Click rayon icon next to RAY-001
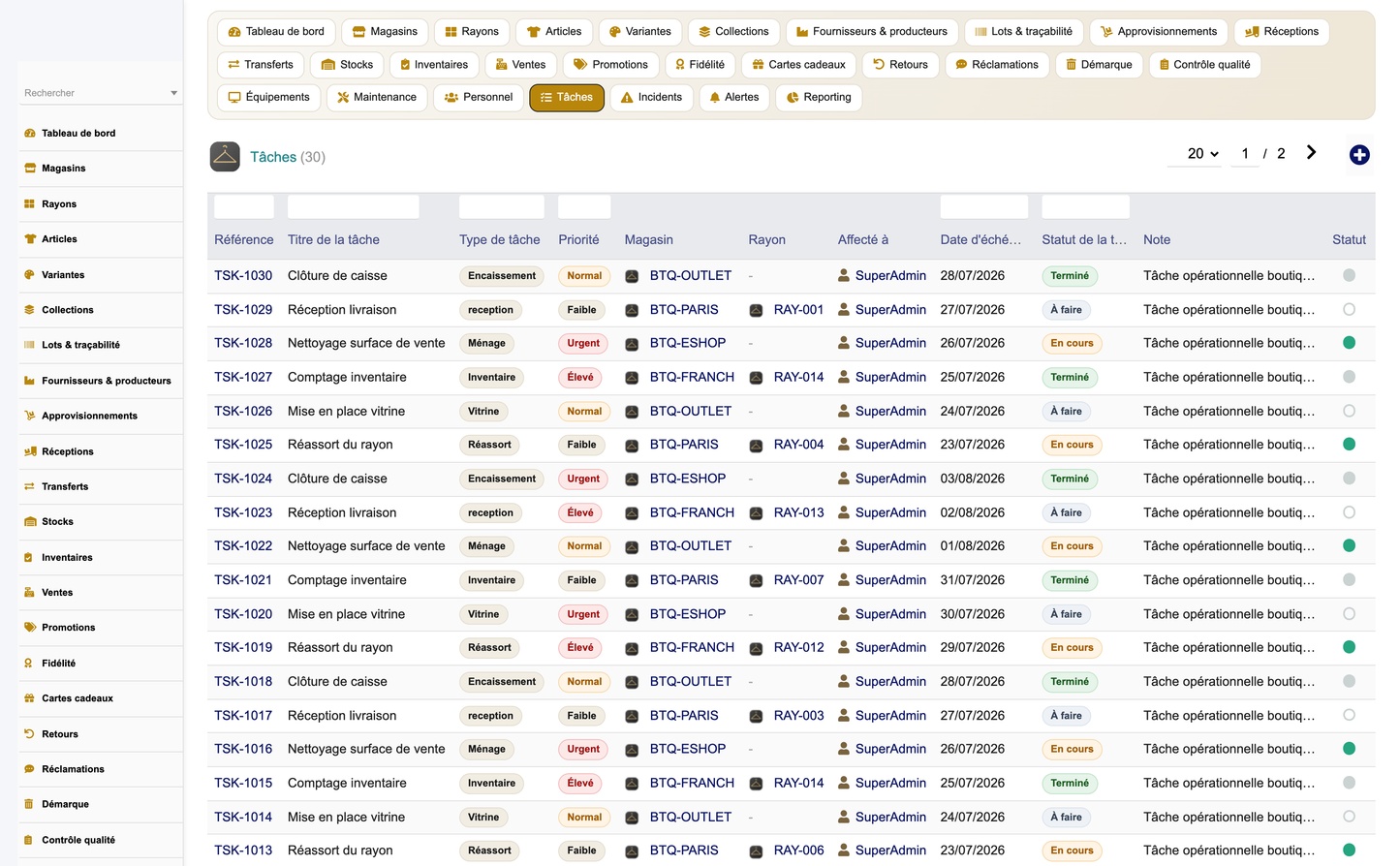This screenshot has width=1400, height=866. click(756, 310)
